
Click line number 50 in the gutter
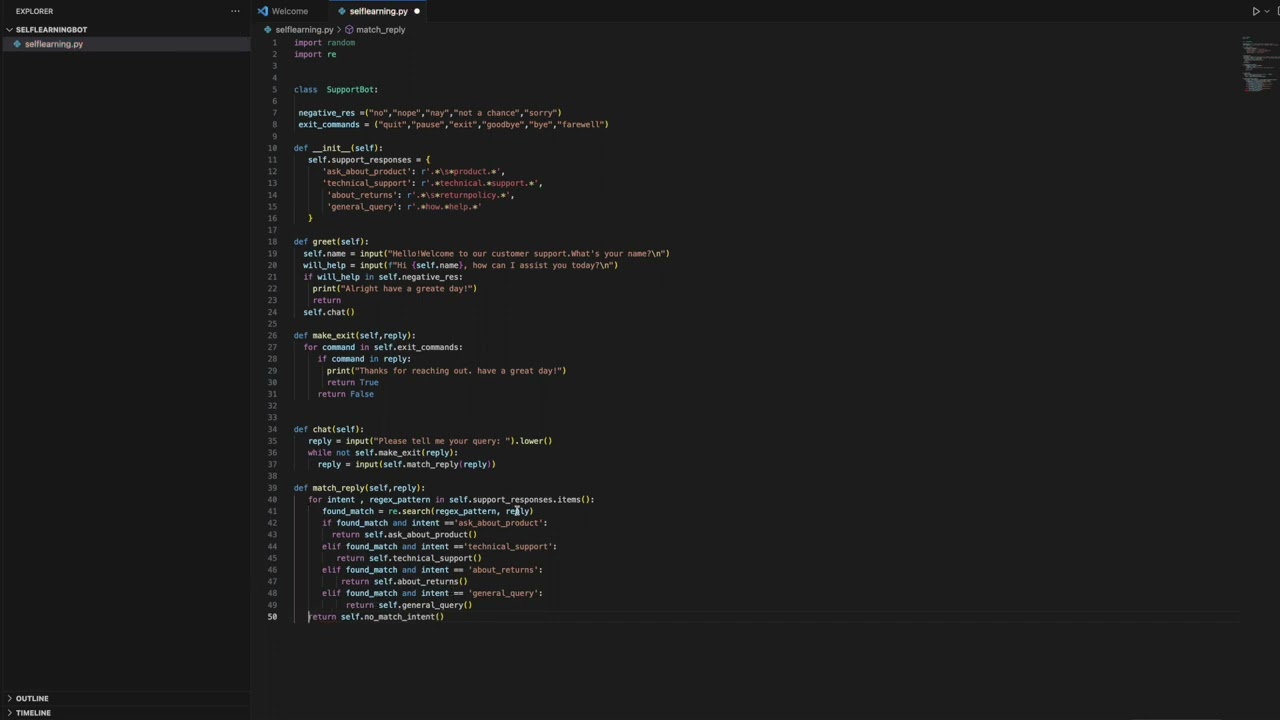click(x=271, y=617)
